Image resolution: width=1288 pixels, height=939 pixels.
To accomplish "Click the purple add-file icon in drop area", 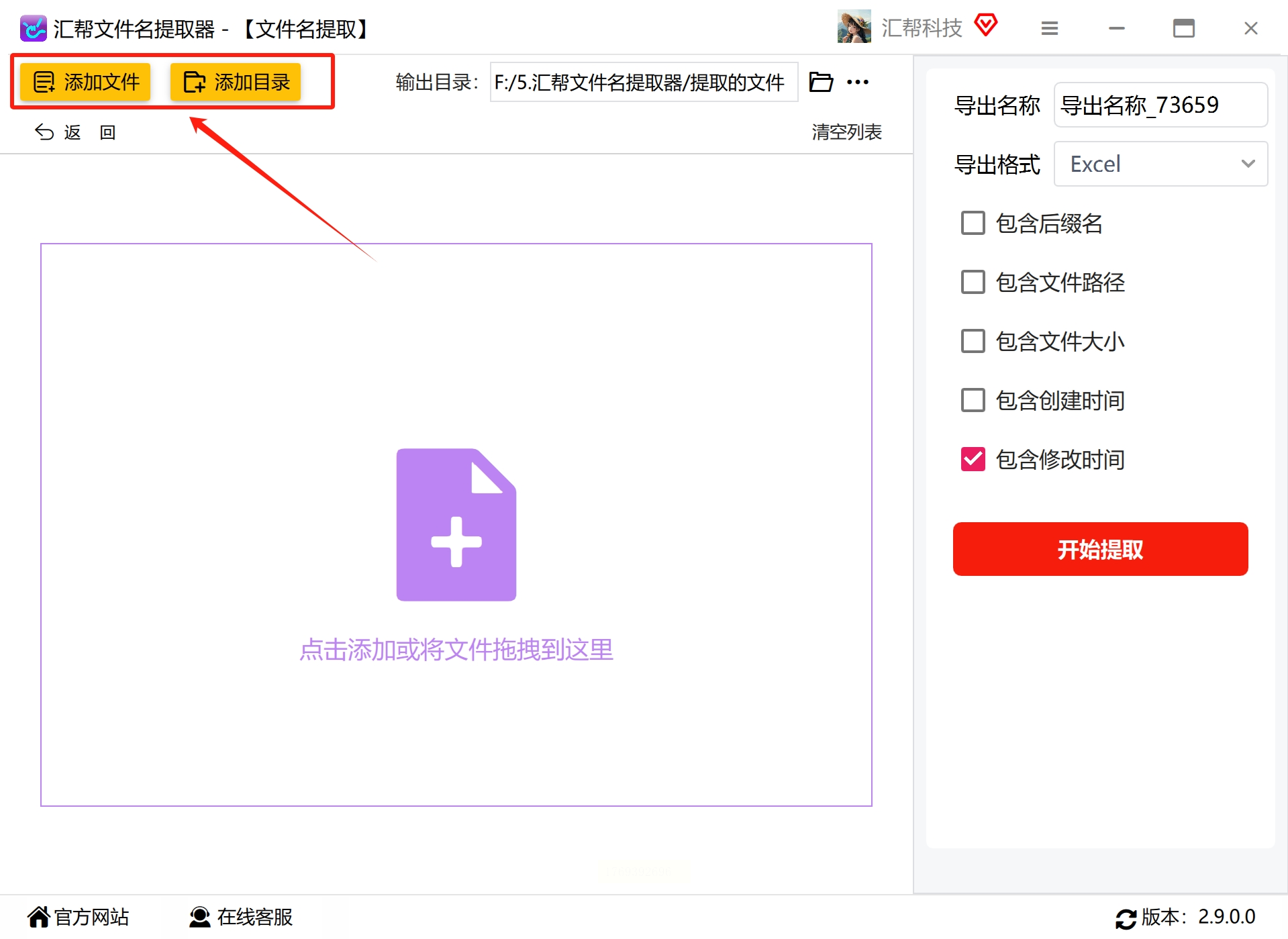I will 456,525.
